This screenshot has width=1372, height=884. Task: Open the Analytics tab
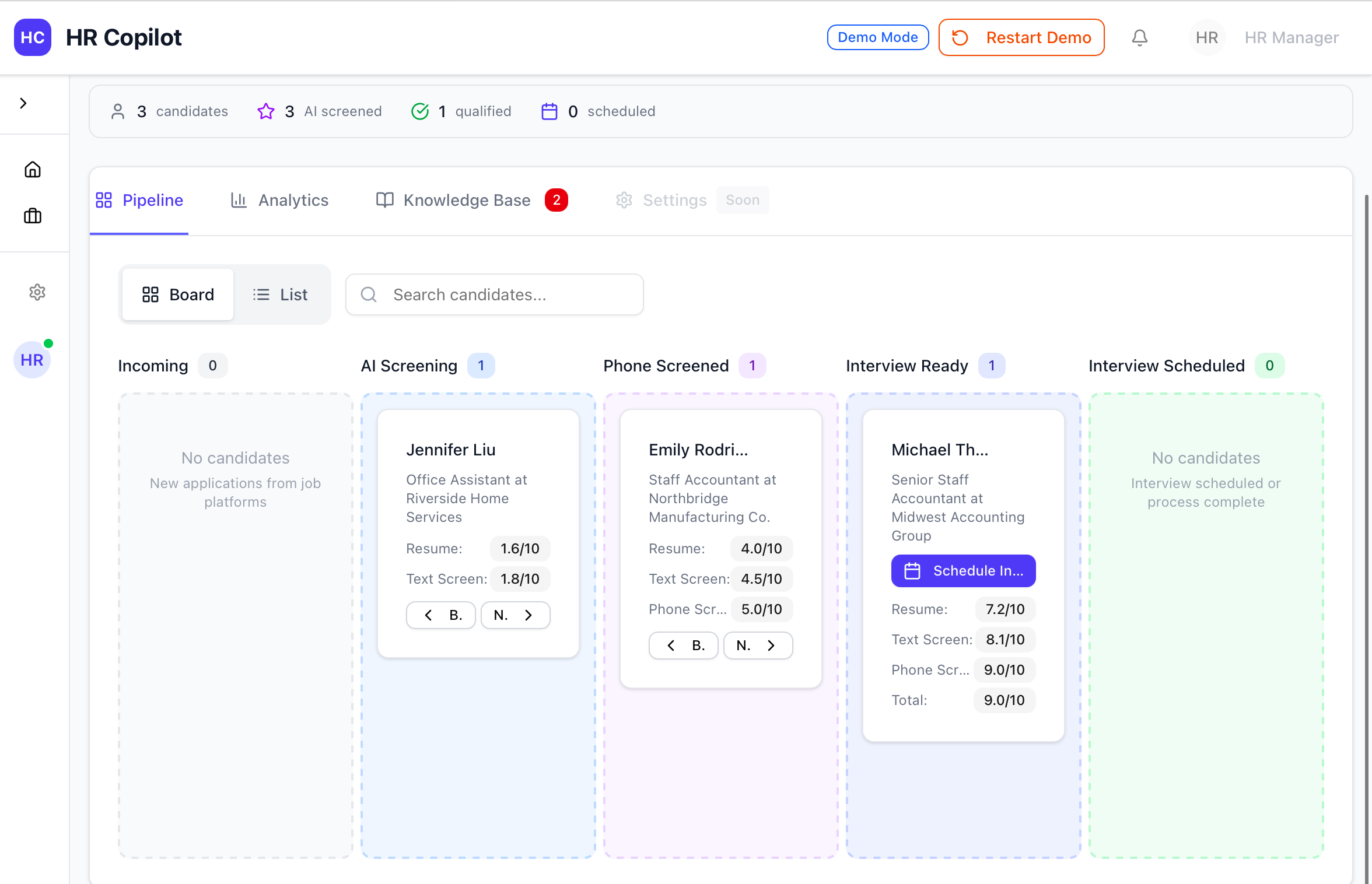280,200
